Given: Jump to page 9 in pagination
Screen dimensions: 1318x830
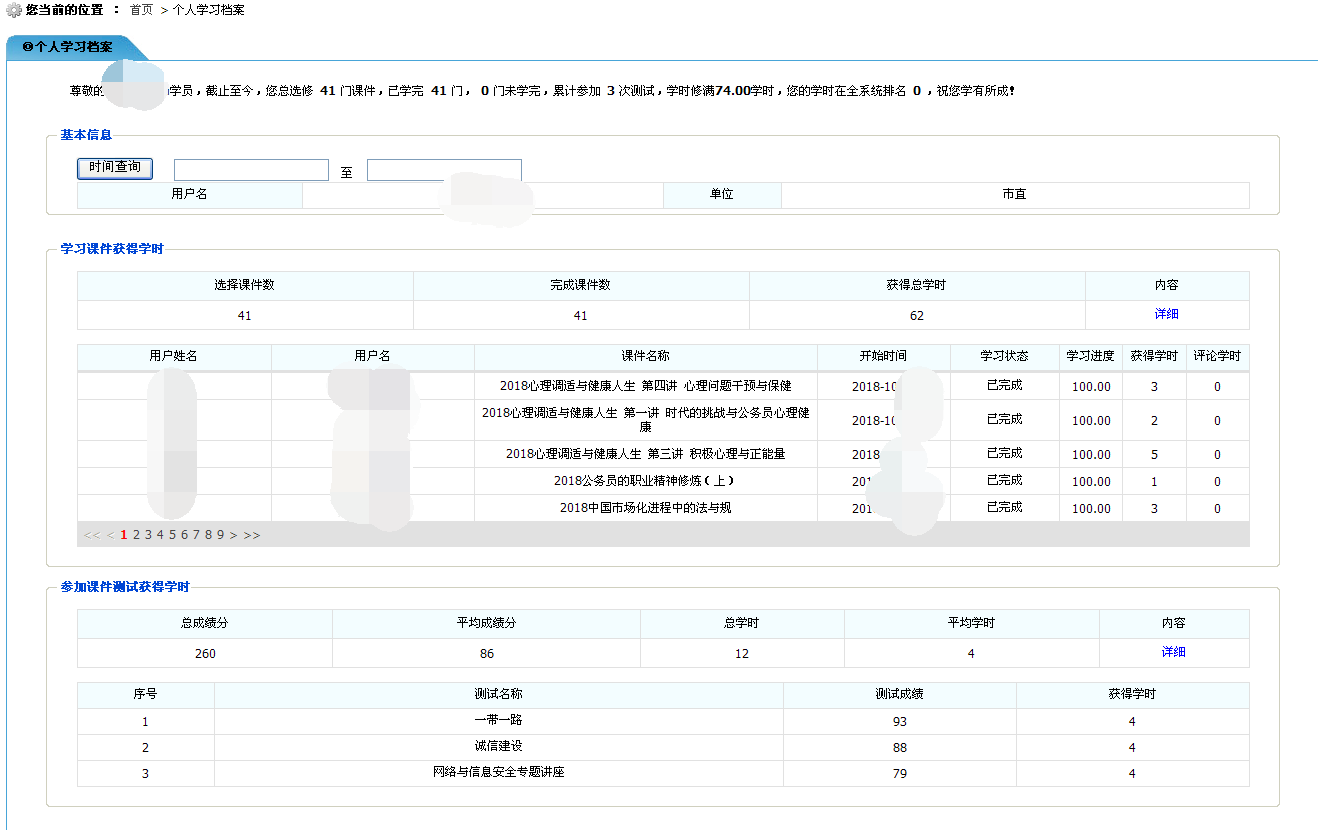Looking at the screenshot, I should pos(220,535).
